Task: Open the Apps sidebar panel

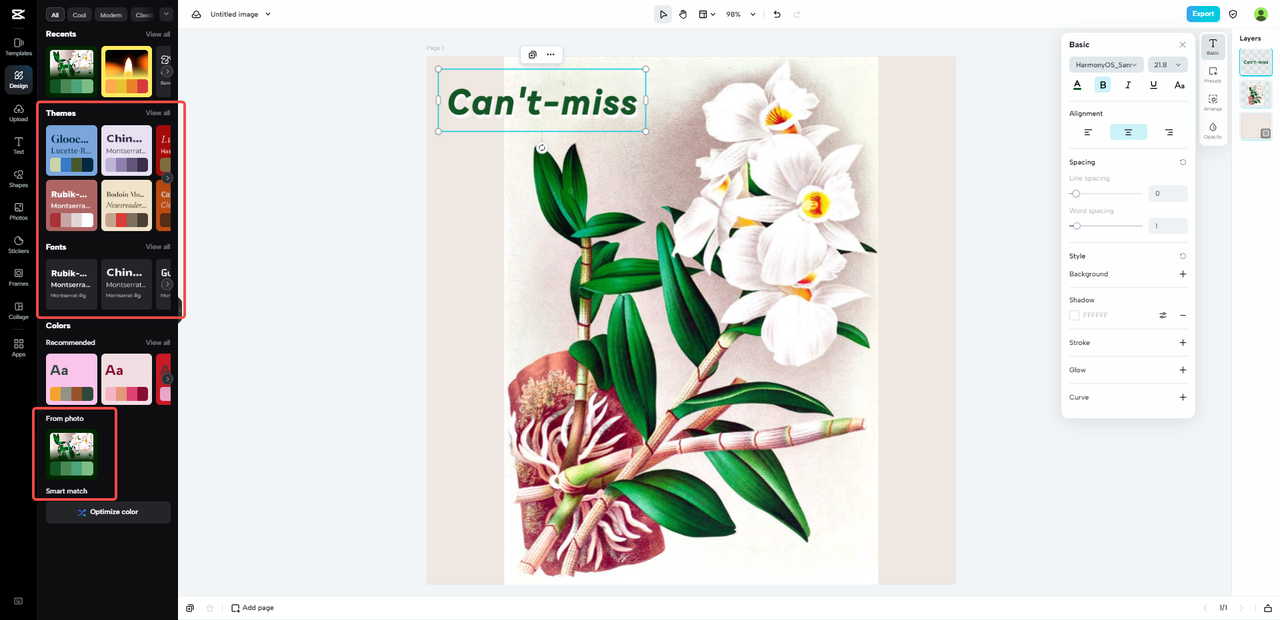Action: click(18, 347)
